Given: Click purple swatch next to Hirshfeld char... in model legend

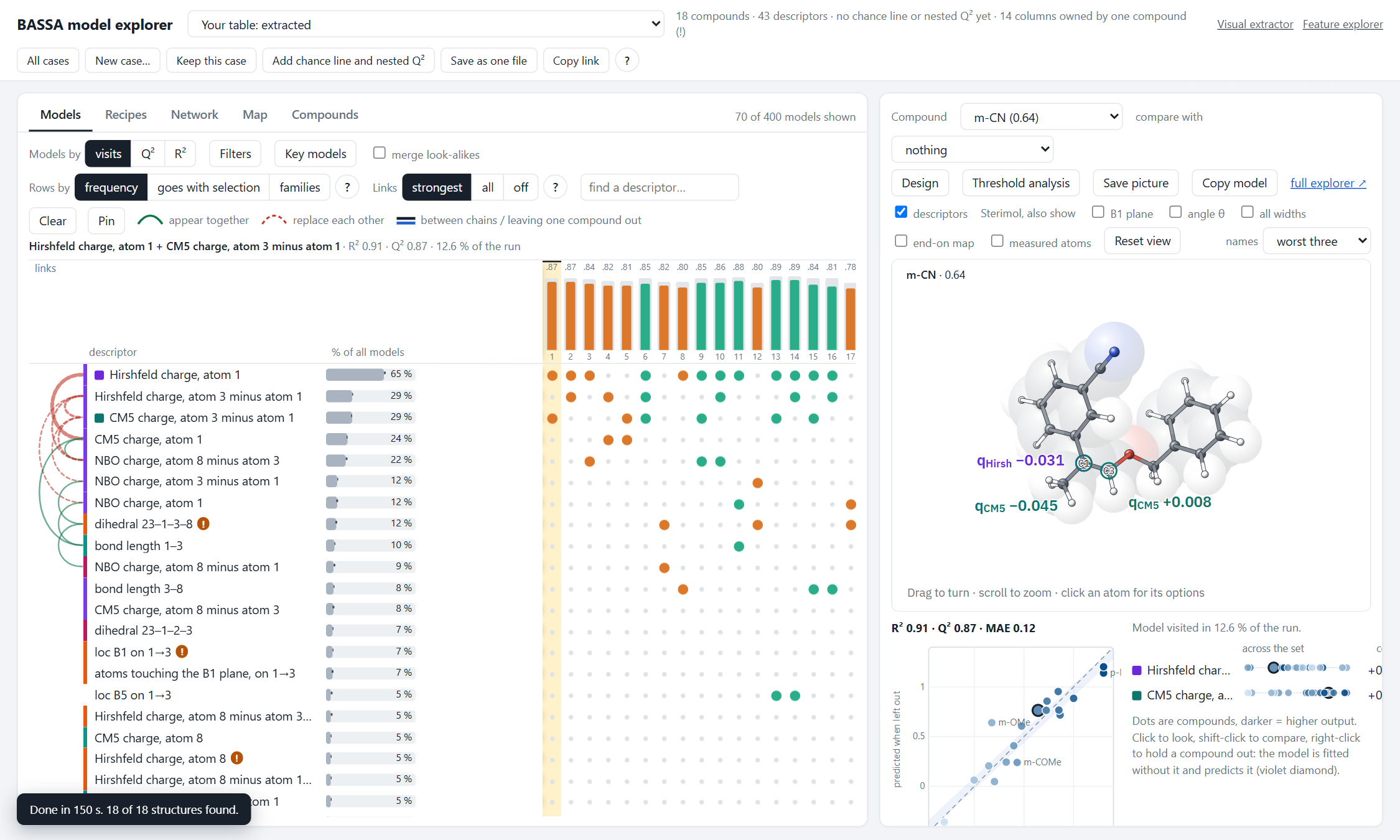Looking at the screenshot, I should [1137, 670].
